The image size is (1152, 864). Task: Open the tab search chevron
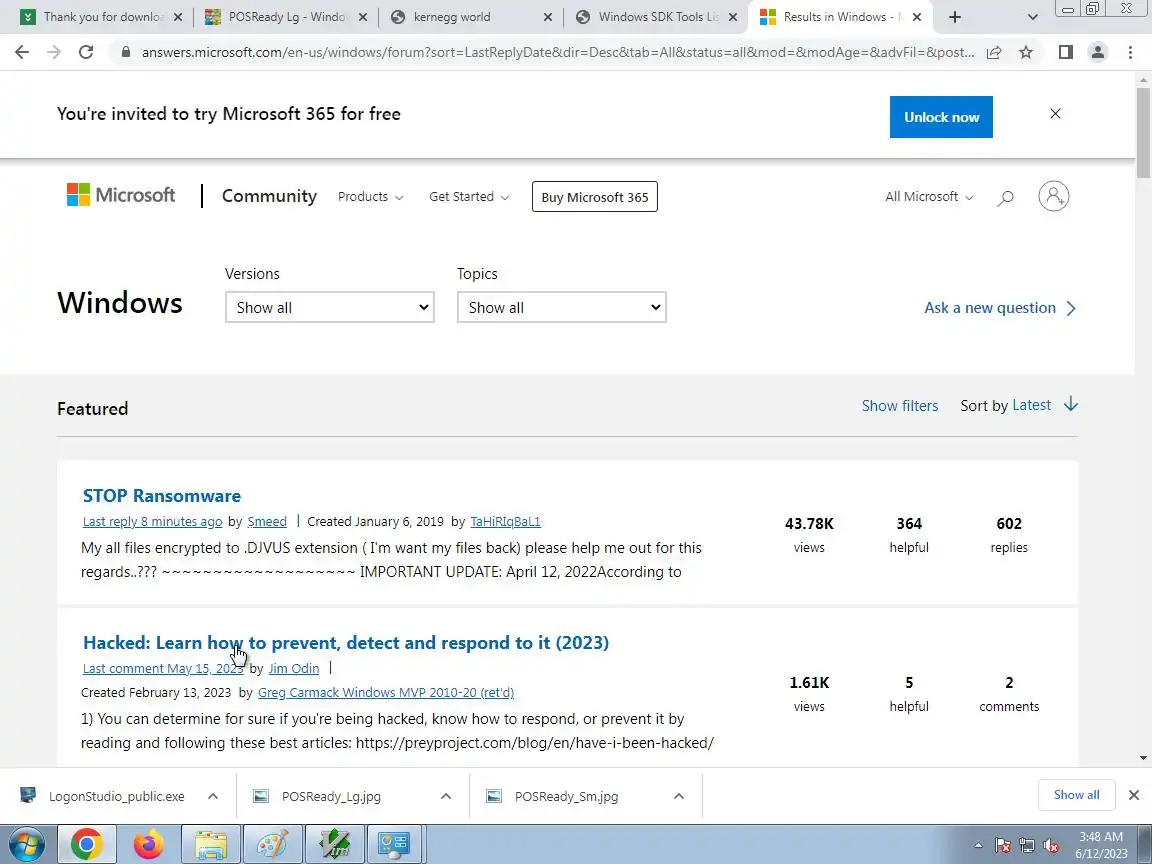pos(1032,17)
